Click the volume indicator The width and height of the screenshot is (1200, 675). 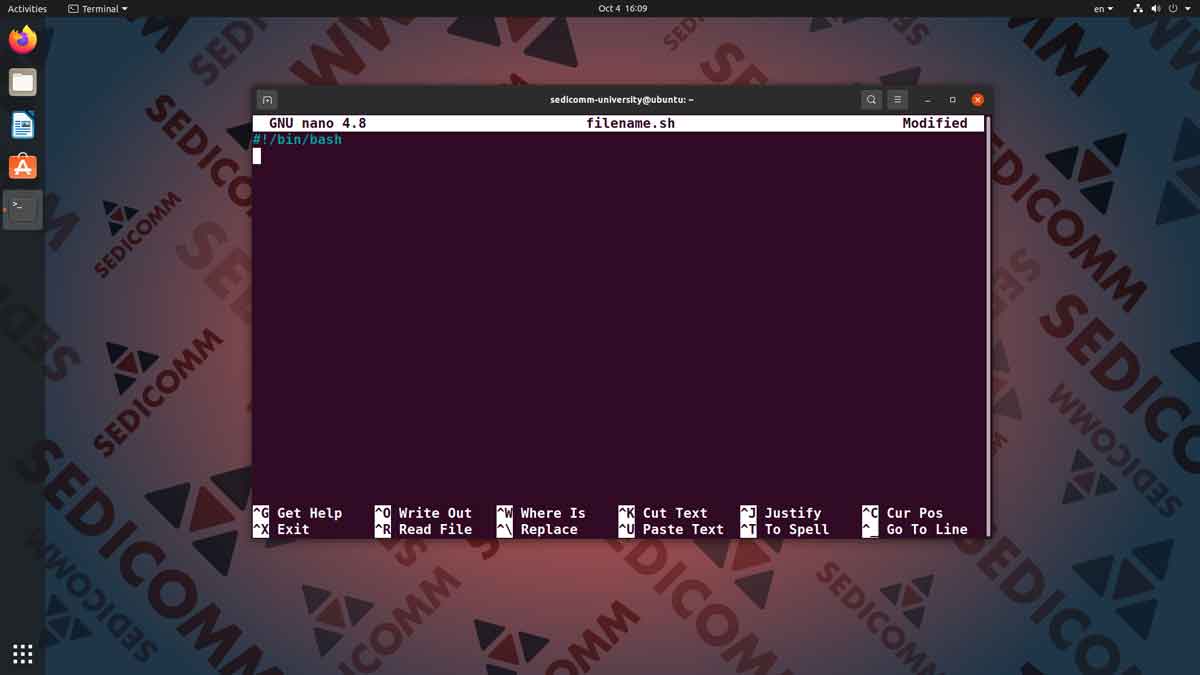coord(1156,8)
